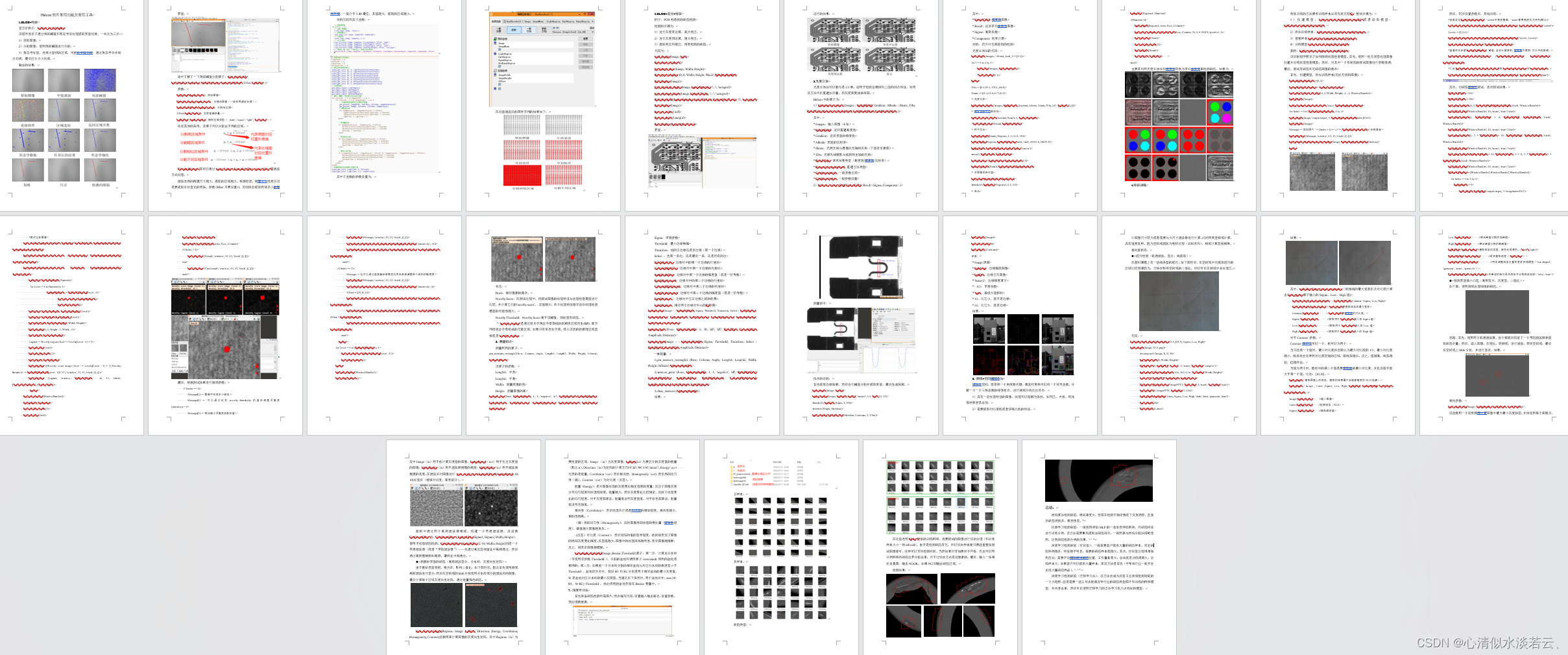The width and height of the screenshot is (1568, 655).
Task: Click the code text on page ten
Action: point(1499,104)
